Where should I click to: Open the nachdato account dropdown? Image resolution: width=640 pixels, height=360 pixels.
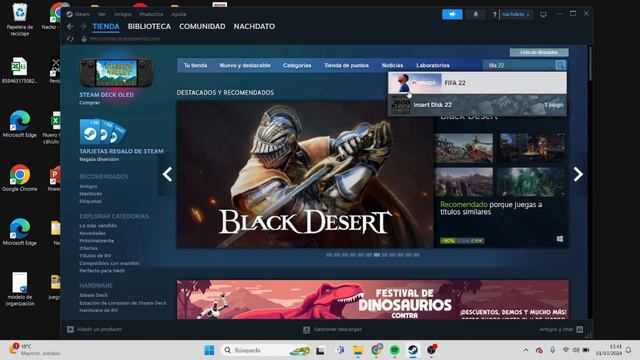tap(516, 14)
